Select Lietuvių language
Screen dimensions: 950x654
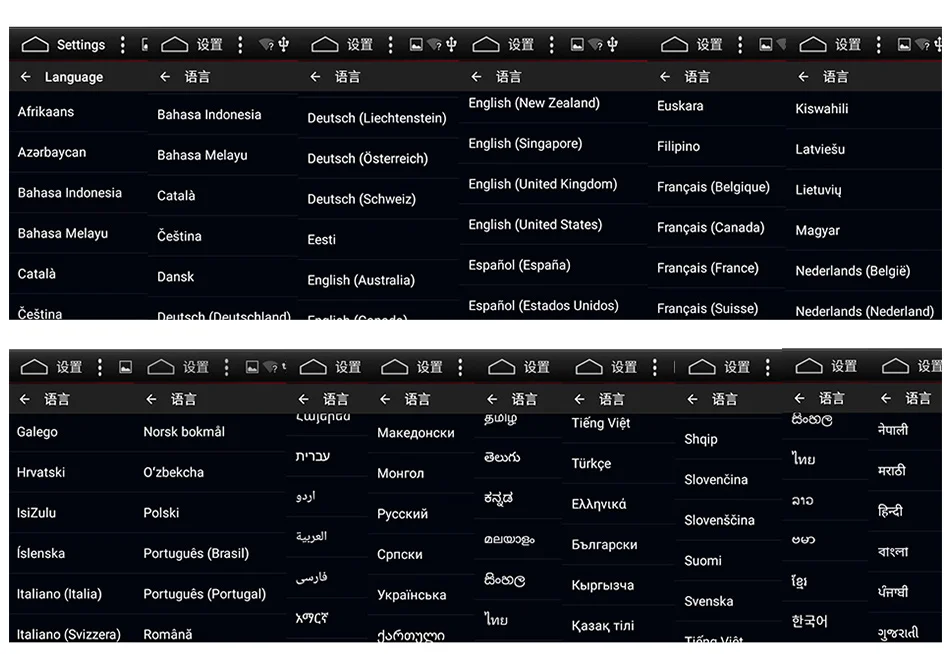(x=819, y=190)
